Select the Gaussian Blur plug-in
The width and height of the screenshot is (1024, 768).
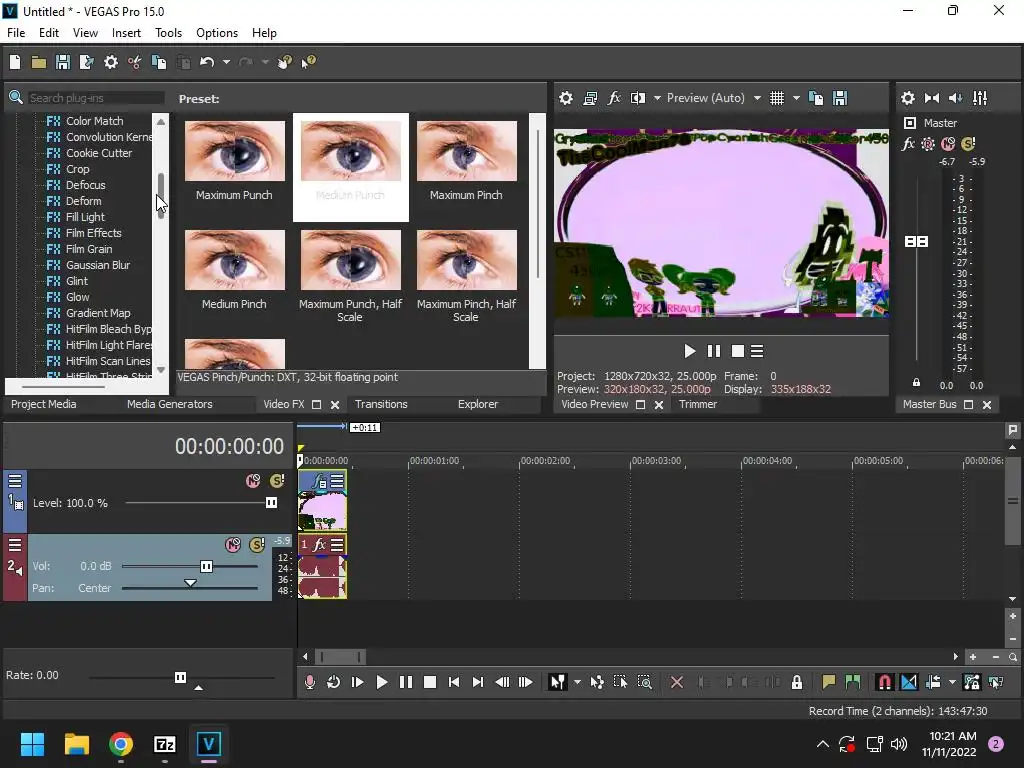98,265
